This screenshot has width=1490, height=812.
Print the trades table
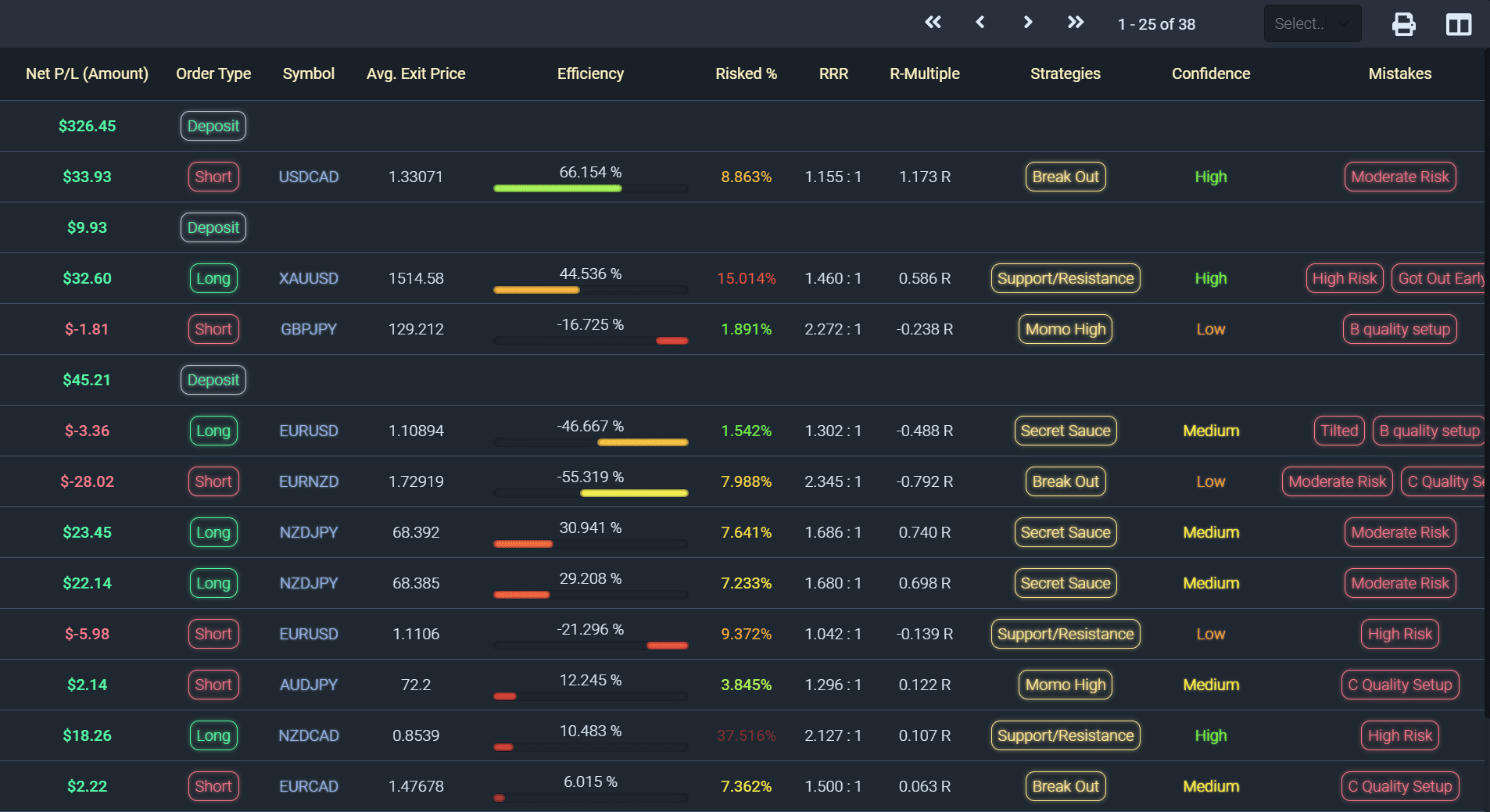point(1403,24)
